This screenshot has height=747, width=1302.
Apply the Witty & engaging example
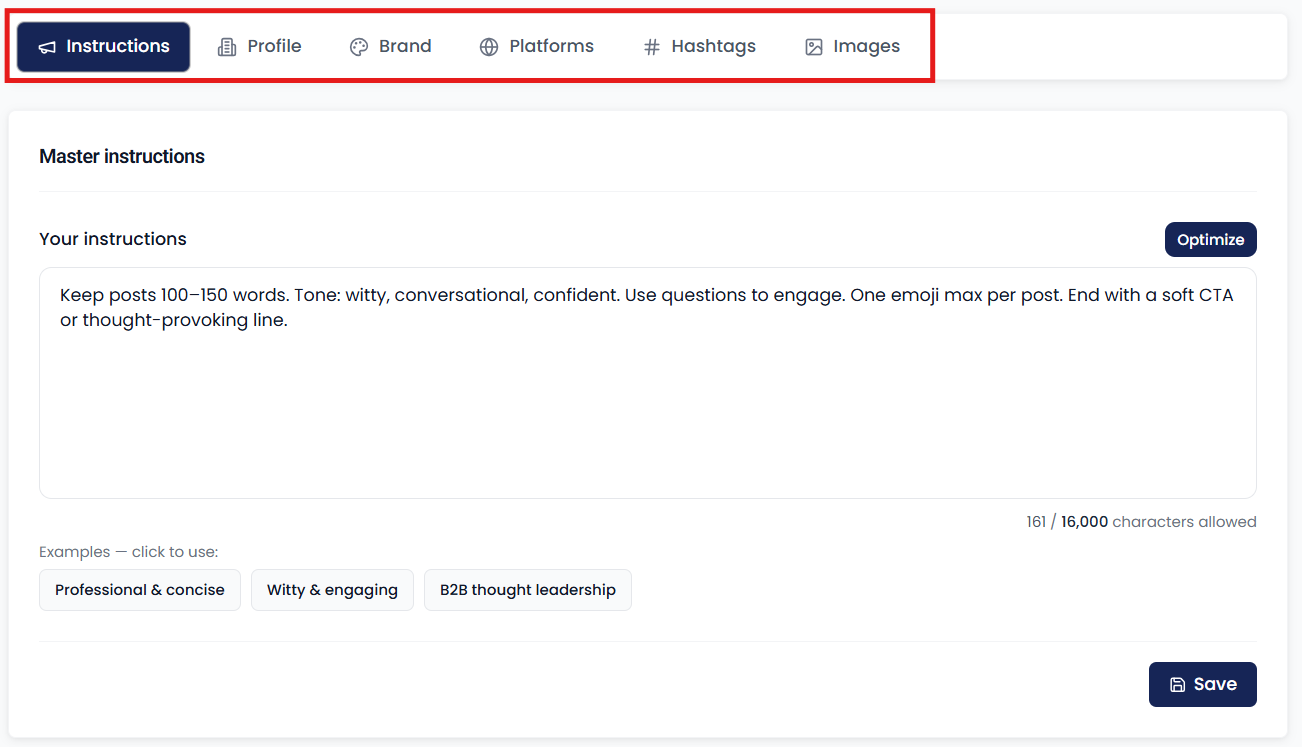[x=332, y=590]
